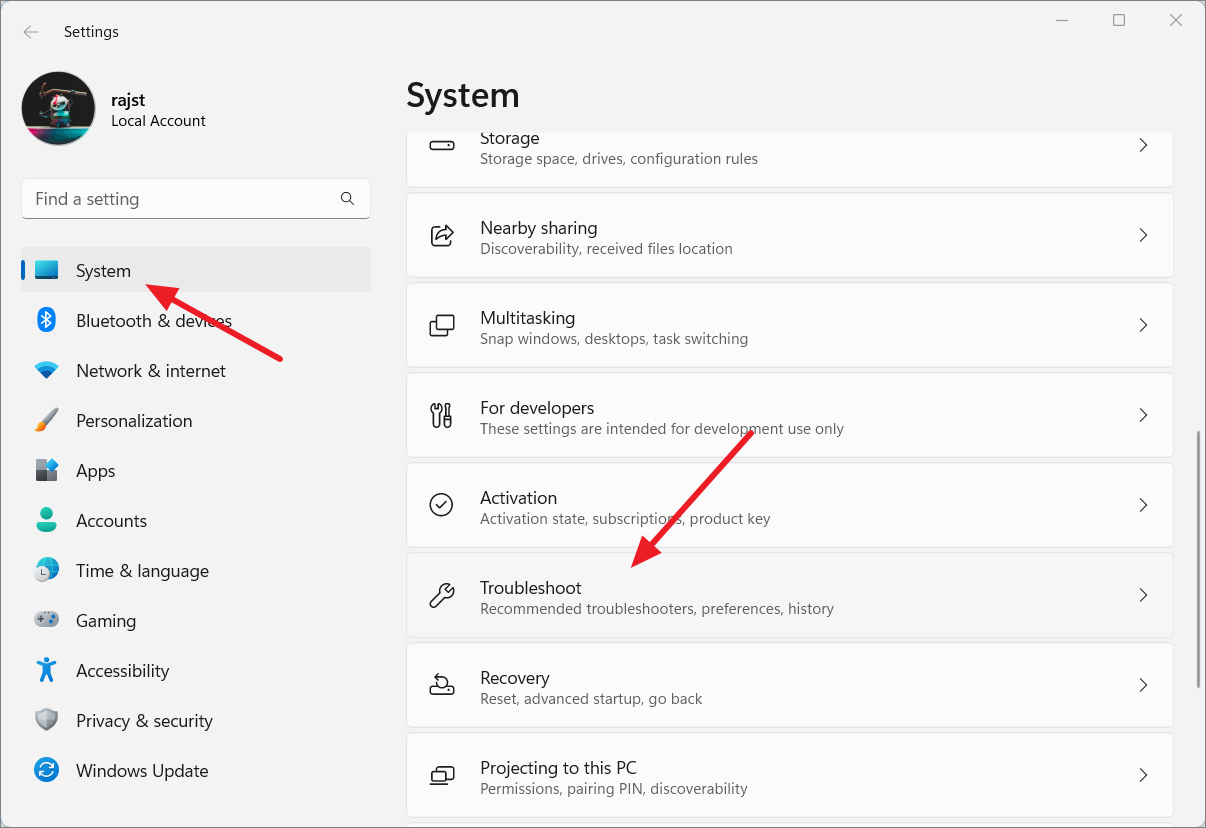This screenshot has width=1206, height=828.
Task: Select System in the sidebar
Action: pyautogui.click(x=196, y=270)
